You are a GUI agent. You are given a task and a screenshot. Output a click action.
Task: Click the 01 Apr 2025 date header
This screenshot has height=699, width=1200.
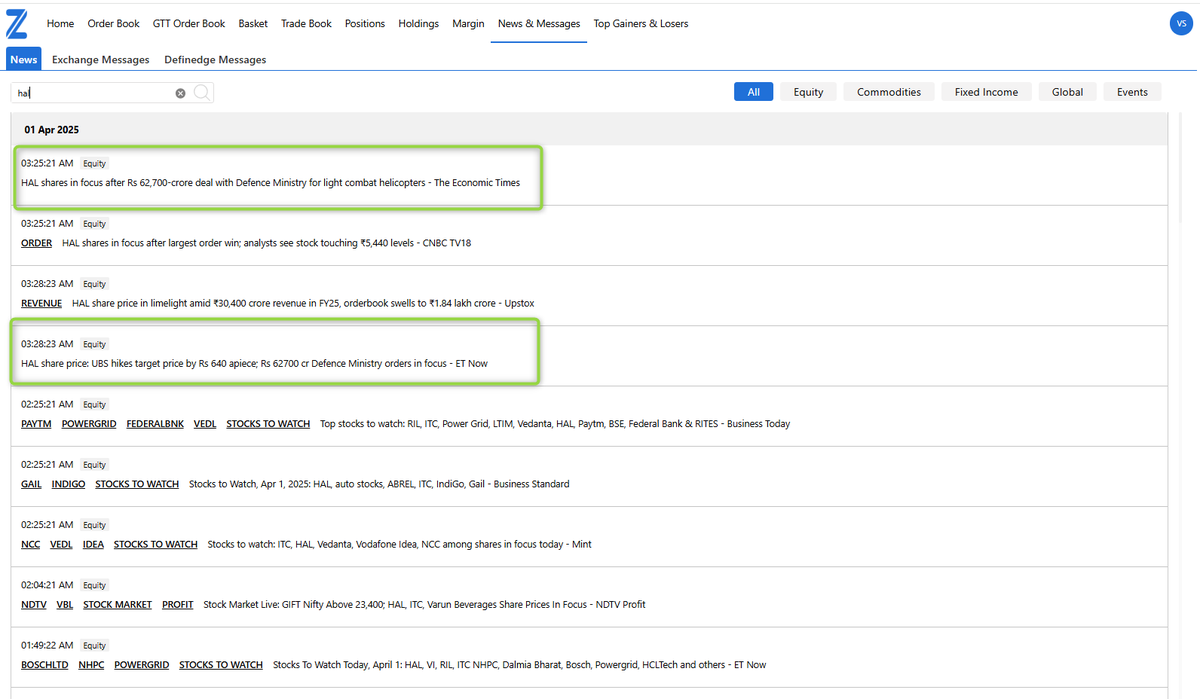(x=52, y=130)
